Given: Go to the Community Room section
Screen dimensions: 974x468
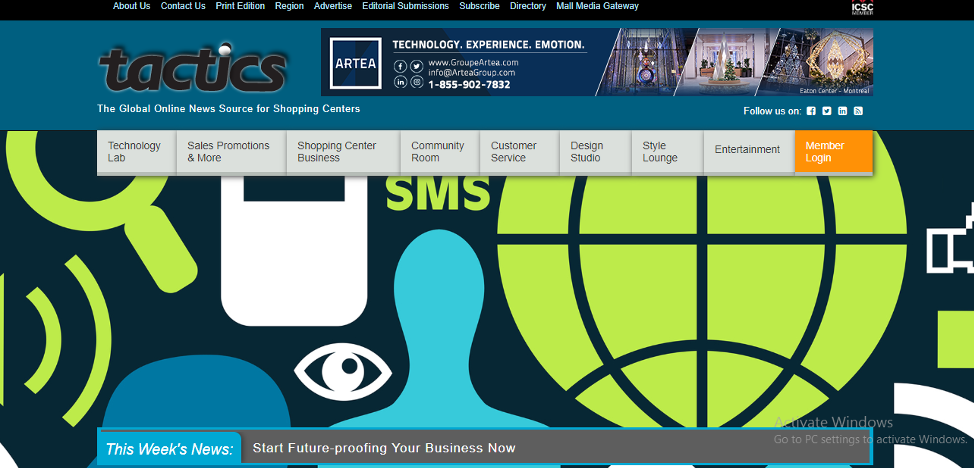Looking at the screenshot, I should 437,152.
